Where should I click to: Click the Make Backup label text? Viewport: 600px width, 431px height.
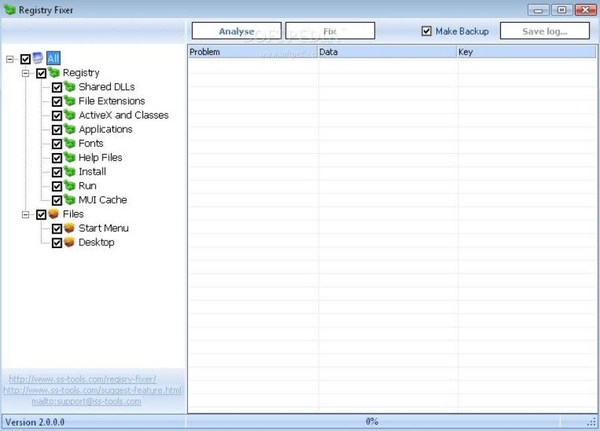pos(462,31)
